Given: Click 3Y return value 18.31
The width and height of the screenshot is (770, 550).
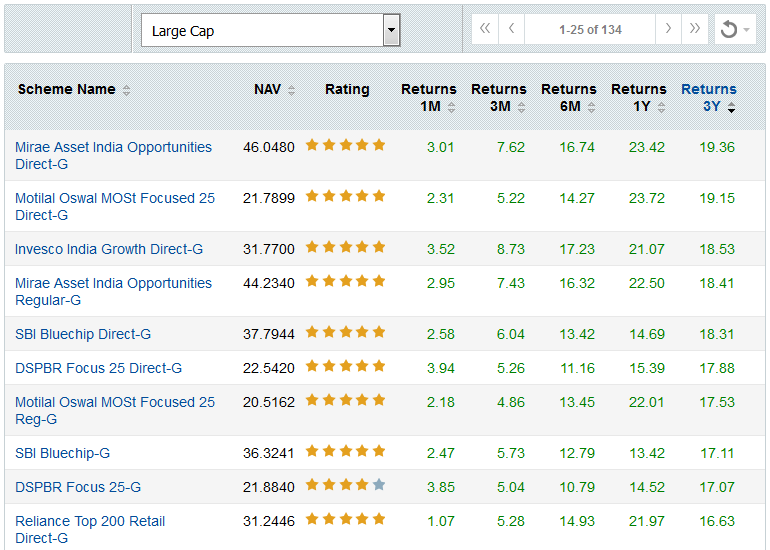Looking at the screenshot, I should pyautogui.click(x=717, y=334).
